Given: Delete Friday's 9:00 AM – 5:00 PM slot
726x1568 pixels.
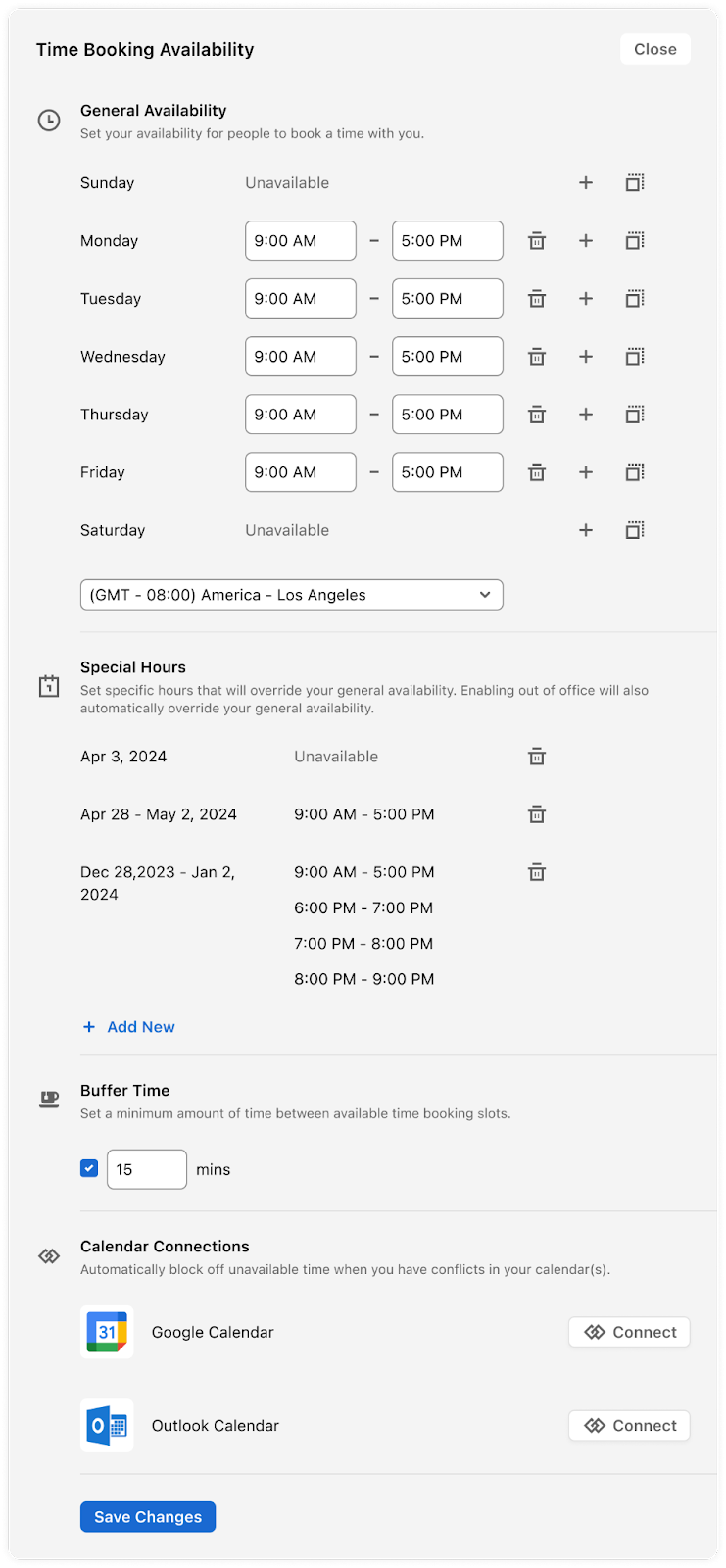Looking at the screenshot, I should 537,472.
